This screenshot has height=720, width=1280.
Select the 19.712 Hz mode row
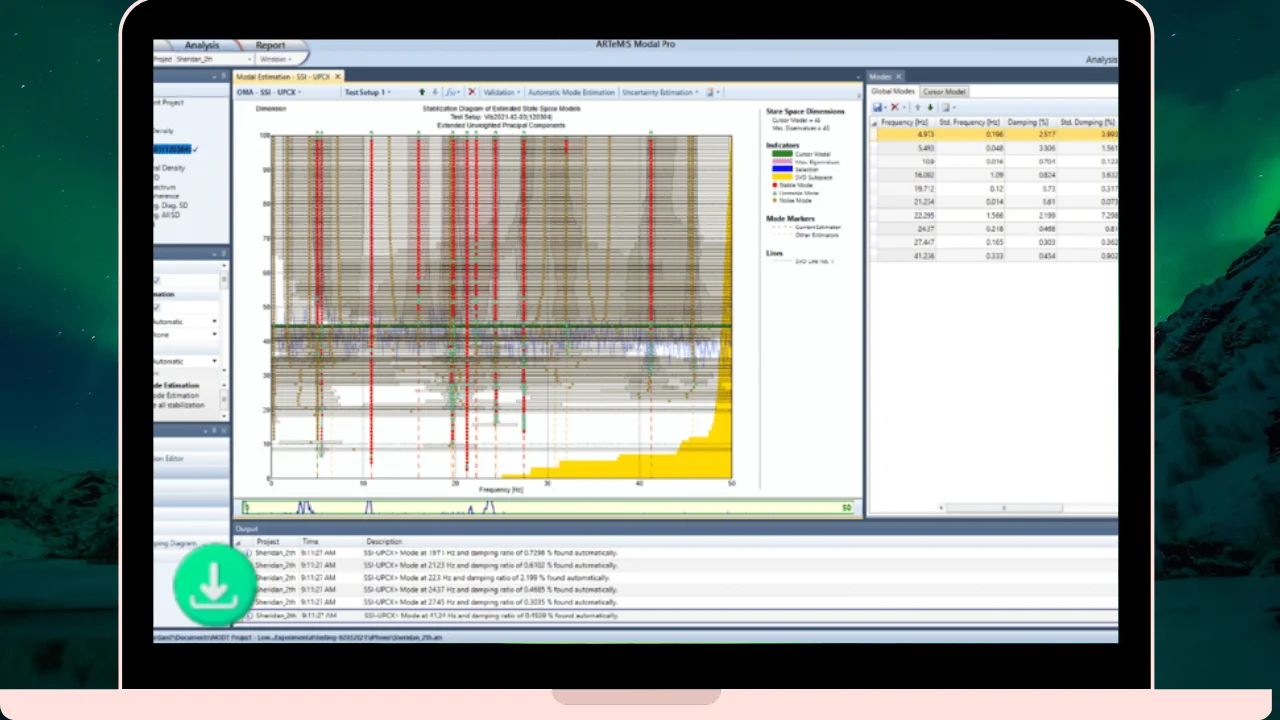point(994,188)
